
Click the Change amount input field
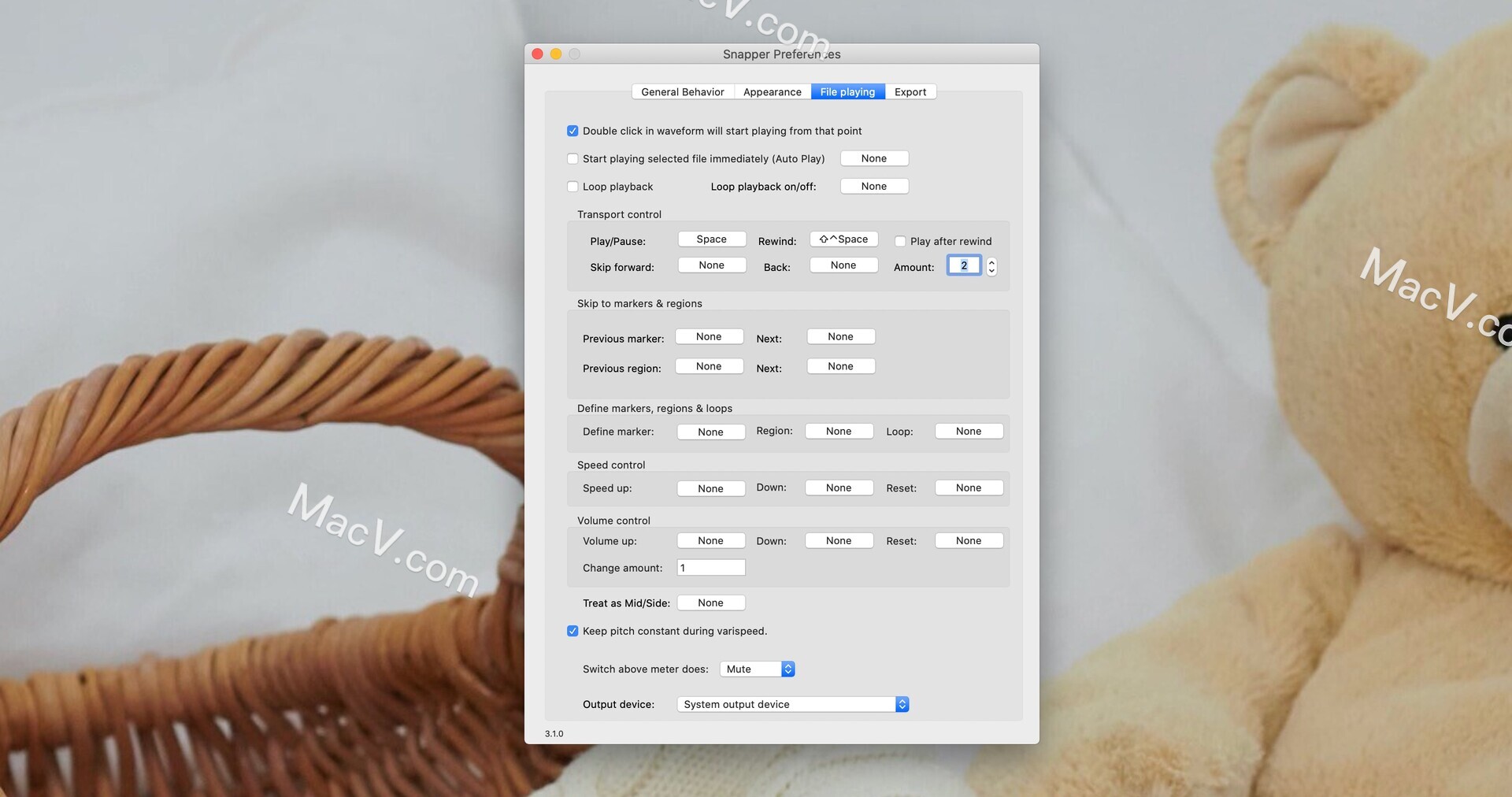tap(711, 568)
